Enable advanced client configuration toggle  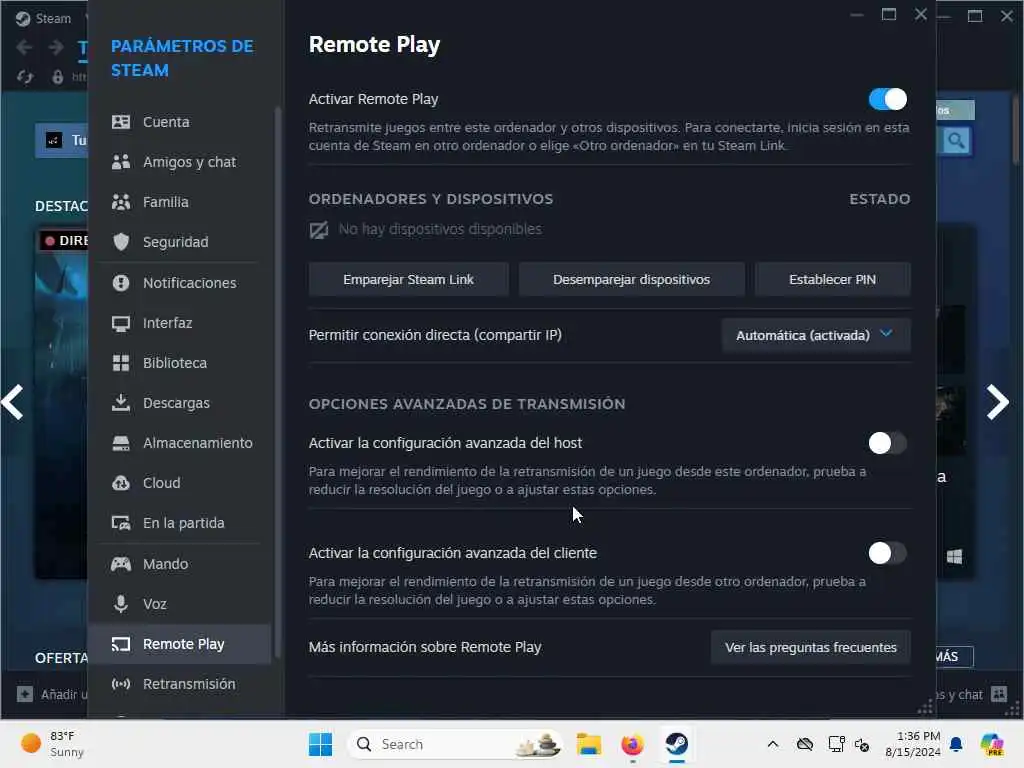coord(888,553)
